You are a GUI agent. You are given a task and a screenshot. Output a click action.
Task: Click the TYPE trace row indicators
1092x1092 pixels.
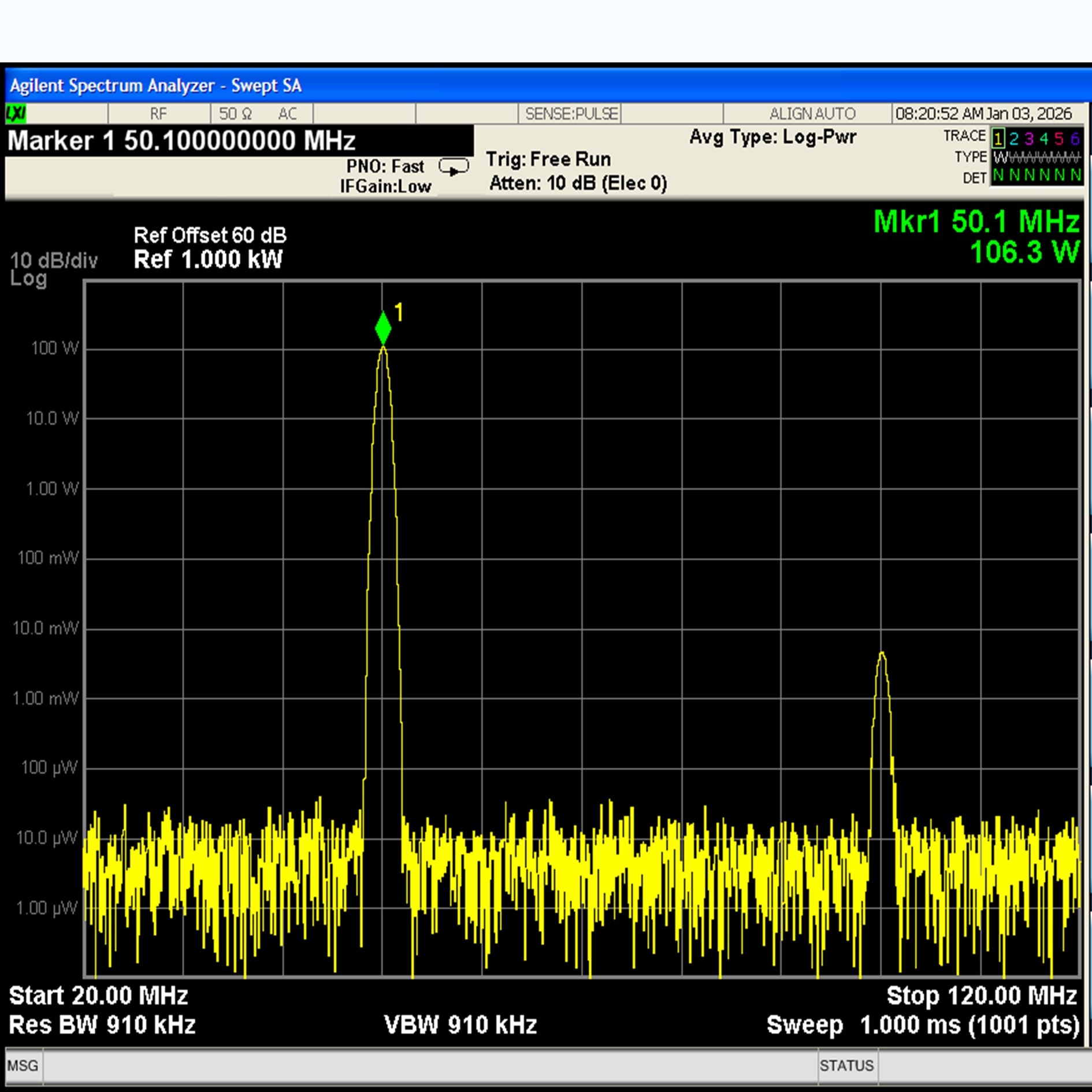[x=1037, y=157]
